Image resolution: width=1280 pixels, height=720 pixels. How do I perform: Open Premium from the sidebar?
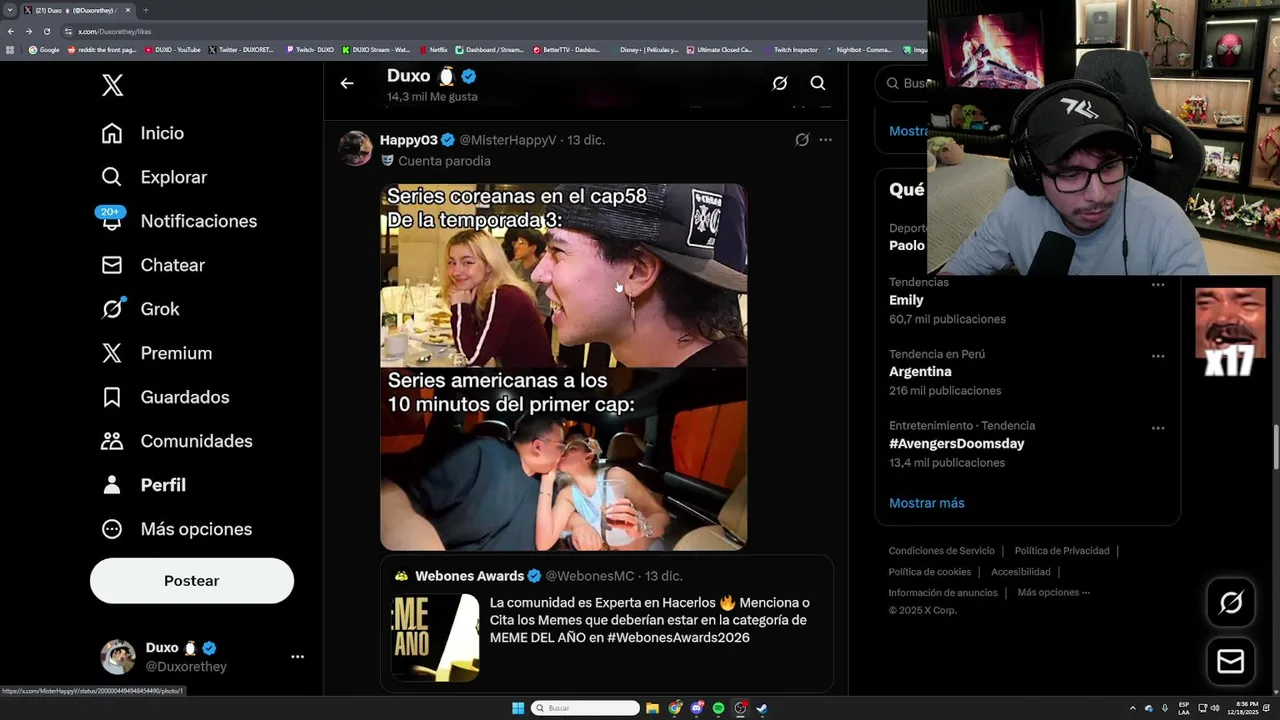click(x=157, y=353)
